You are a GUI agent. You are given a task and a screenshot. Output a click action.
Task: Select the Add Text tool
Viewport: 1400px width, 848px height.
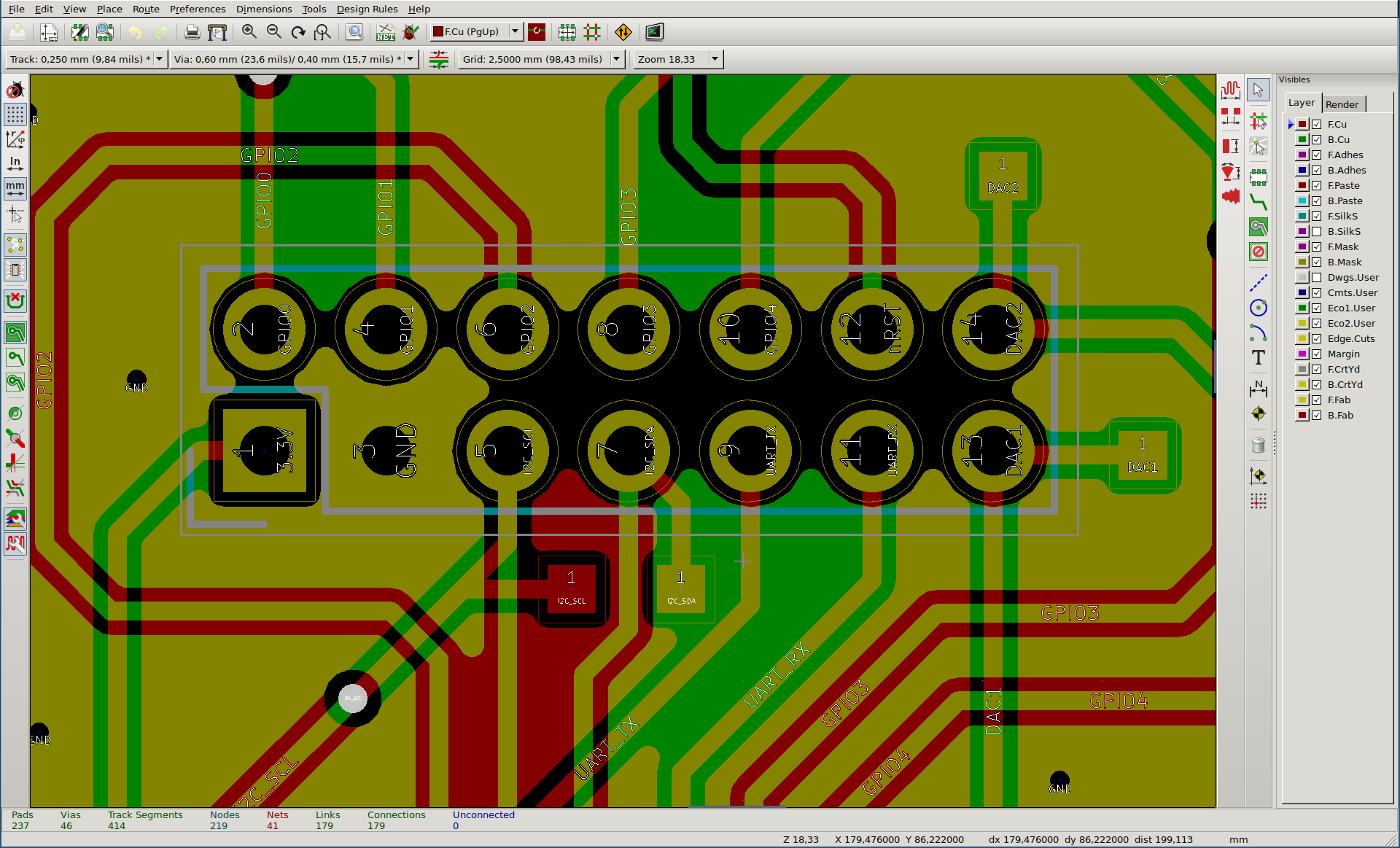(x=1259, y=358)
